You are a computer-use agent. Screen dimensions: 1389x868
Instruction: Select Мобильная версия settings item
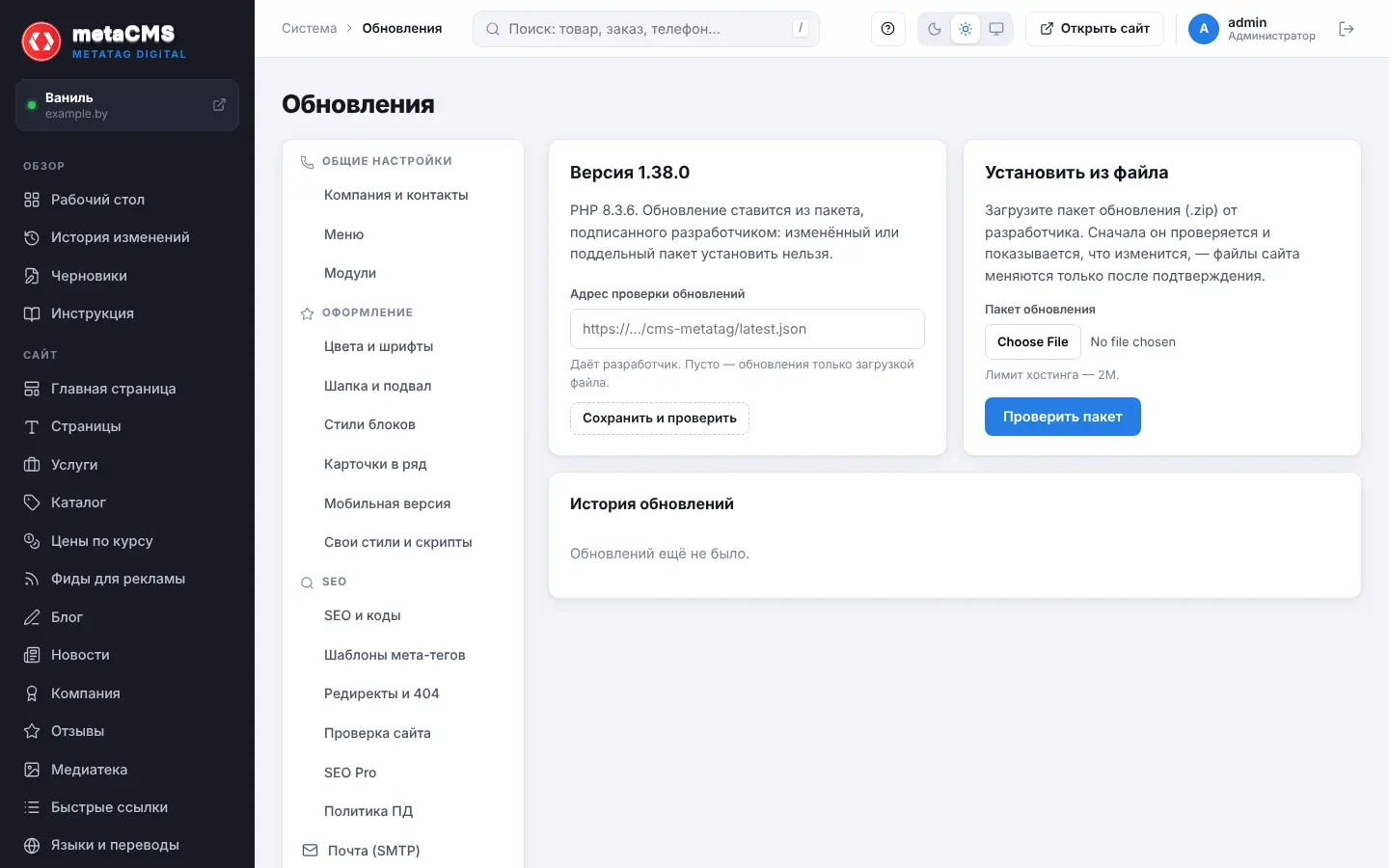[403, 503]
